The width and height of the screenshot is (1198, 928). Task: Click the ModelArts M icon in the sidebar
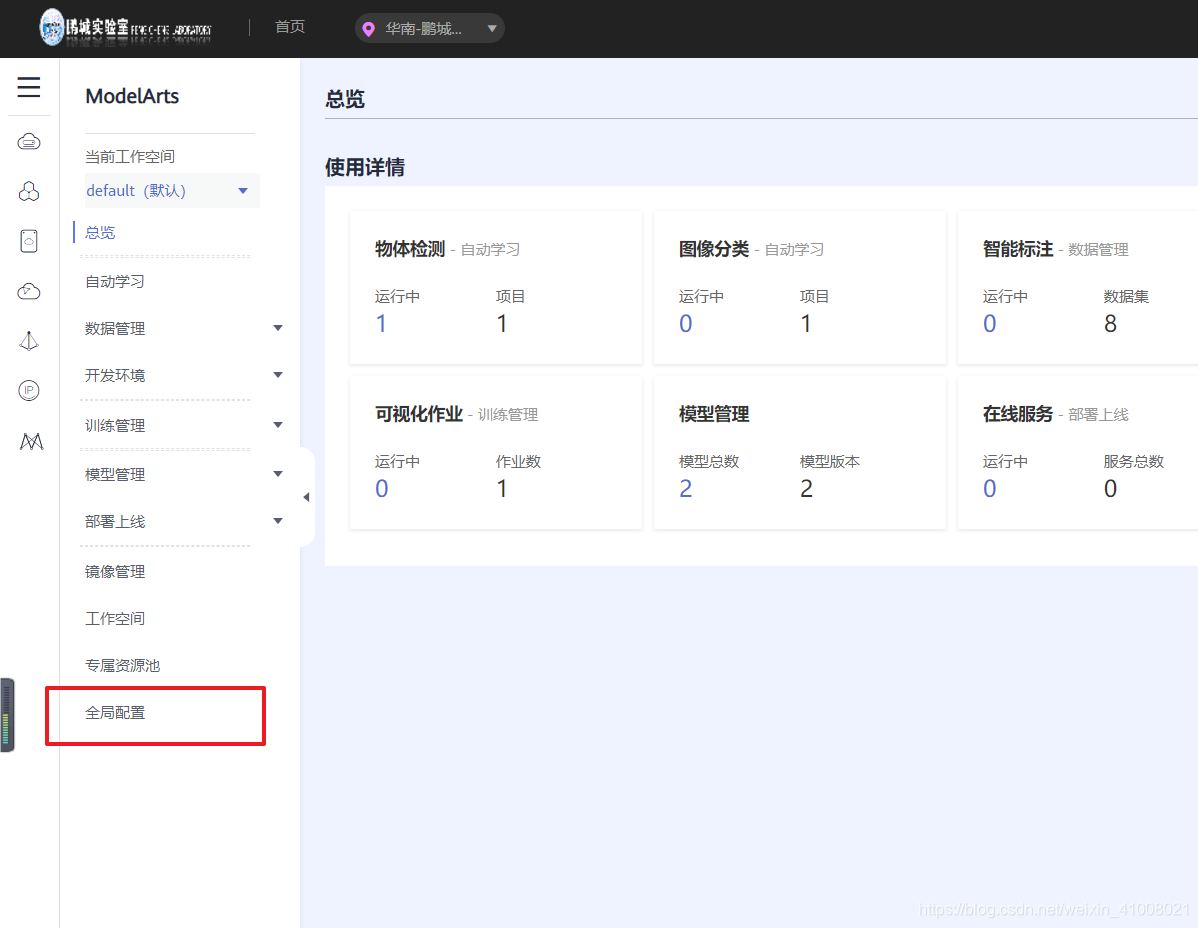[31, 441]
